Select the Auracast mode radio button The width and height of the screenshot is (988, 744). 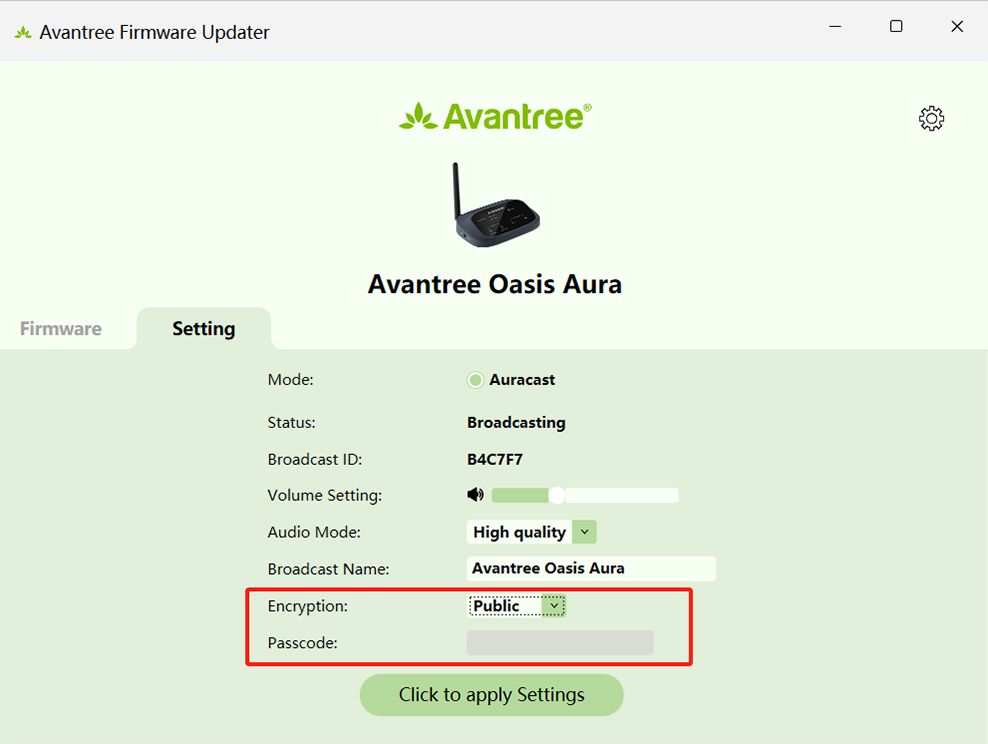point(476,380)
